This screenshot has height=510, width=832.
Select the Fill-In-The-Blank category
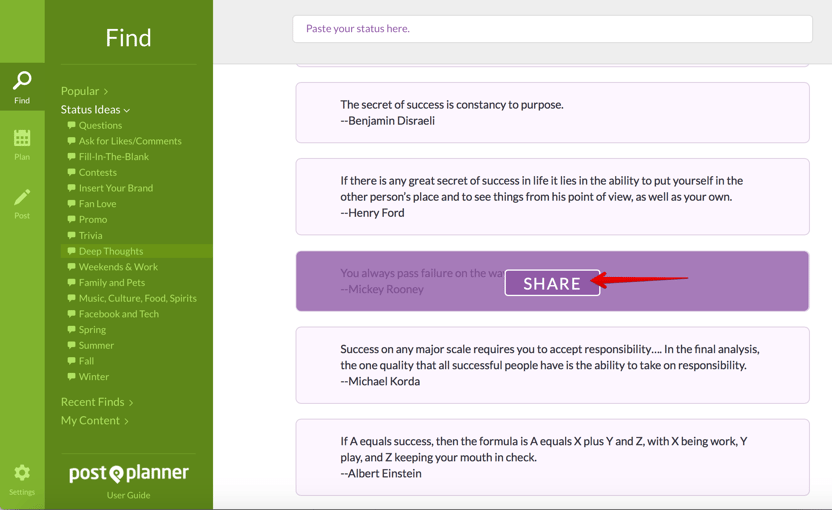[x=114, y=157]
